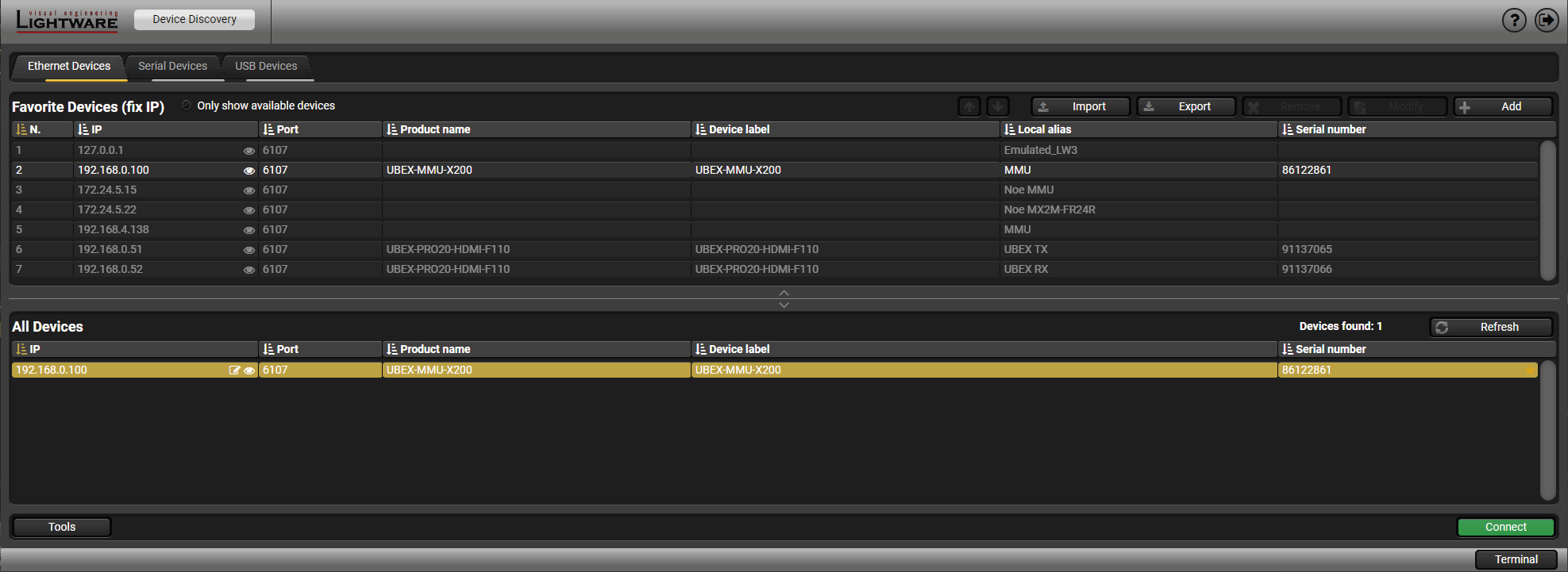This screenshot has height=572, width=1568.
Task: Select favorite with alias Noe MX2M-FR24R
Action: (x=775, y=210)
